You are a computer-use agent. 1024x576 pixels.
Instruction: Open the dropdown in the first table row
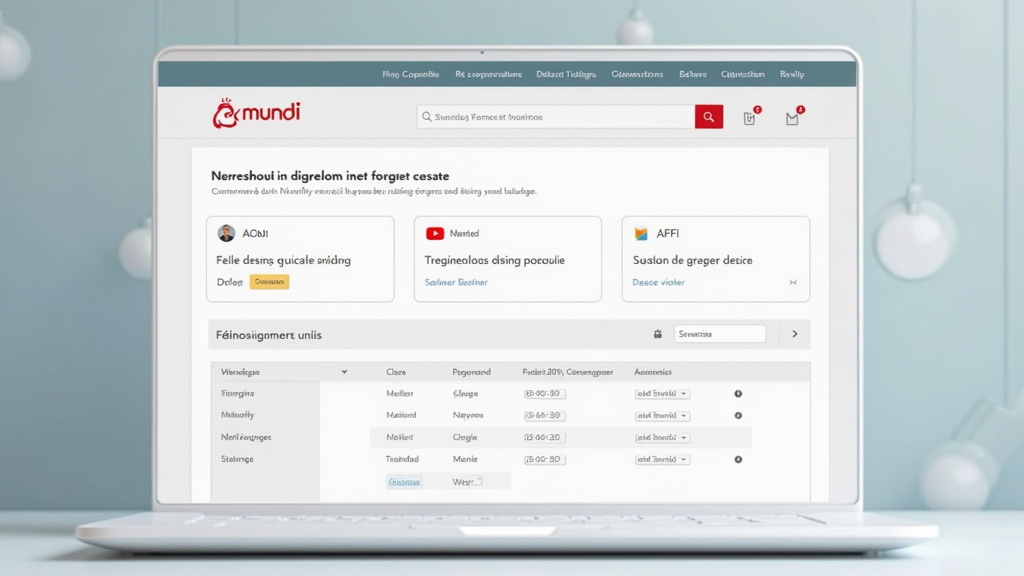(662, 394)
